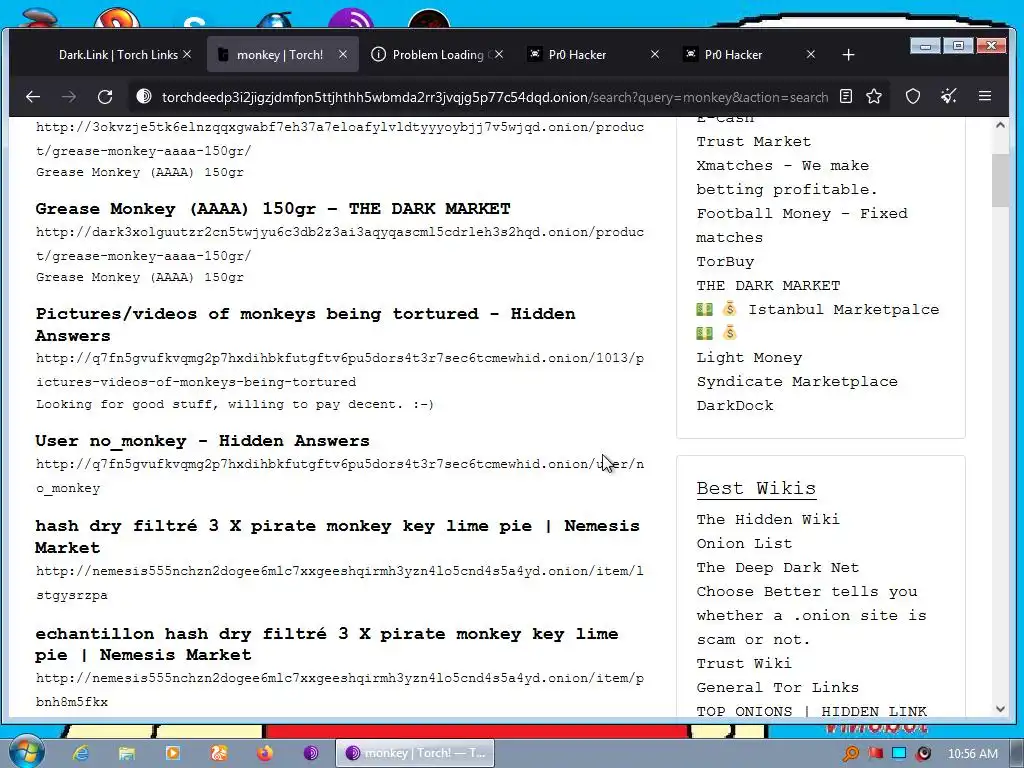
Task: Open TorBuy sidebar link
Action: pos(725,261)
